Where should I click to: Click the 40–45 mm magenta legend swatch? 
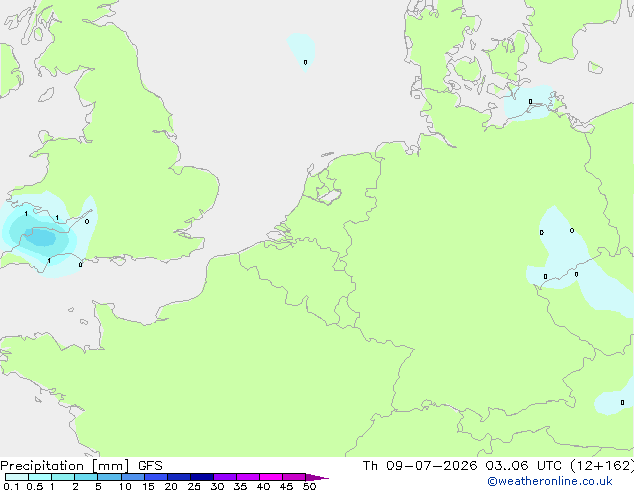(271, 477)
